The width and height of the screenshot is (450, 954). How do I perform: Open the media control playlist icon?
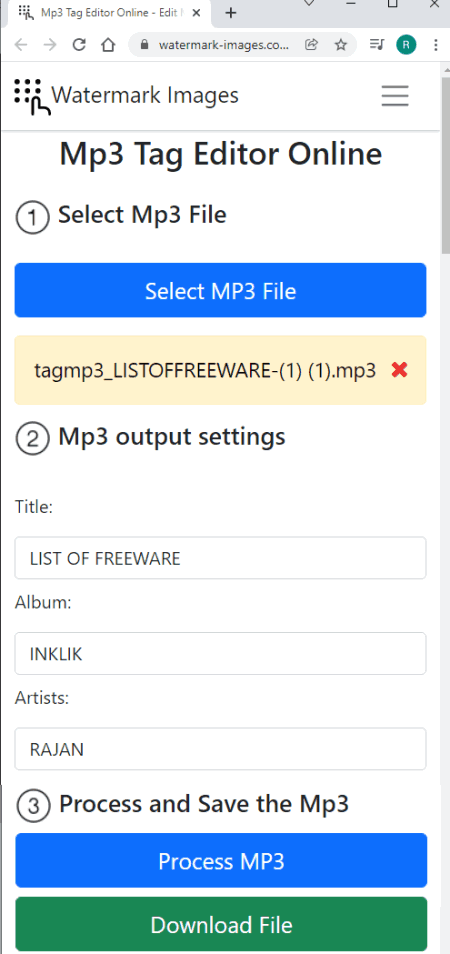click(377, 45)
